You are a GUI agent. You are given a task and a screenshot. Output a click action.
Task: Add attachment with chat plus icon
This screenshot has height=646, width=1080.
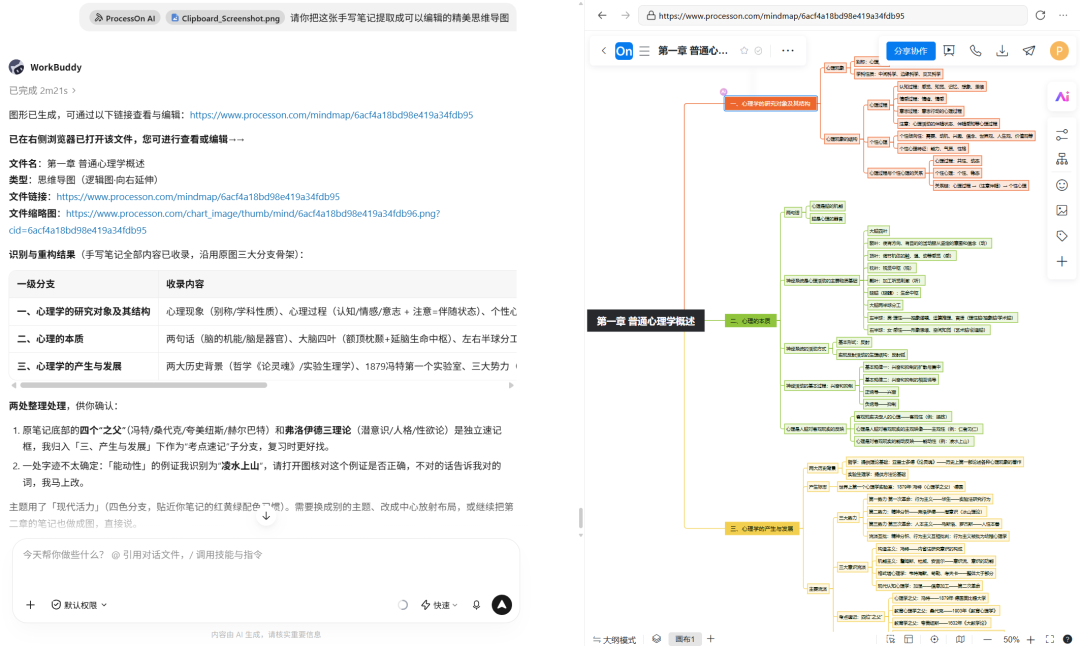coord(30,605)
